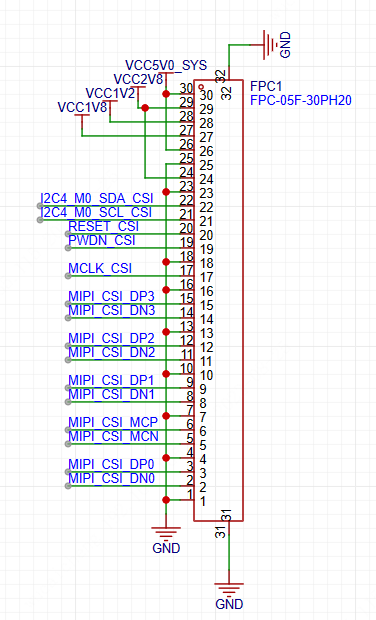This screenshot has height=620, width=376.
Task: Select the MIPI_CSI_DN0 net label
Action: [112, 478]
